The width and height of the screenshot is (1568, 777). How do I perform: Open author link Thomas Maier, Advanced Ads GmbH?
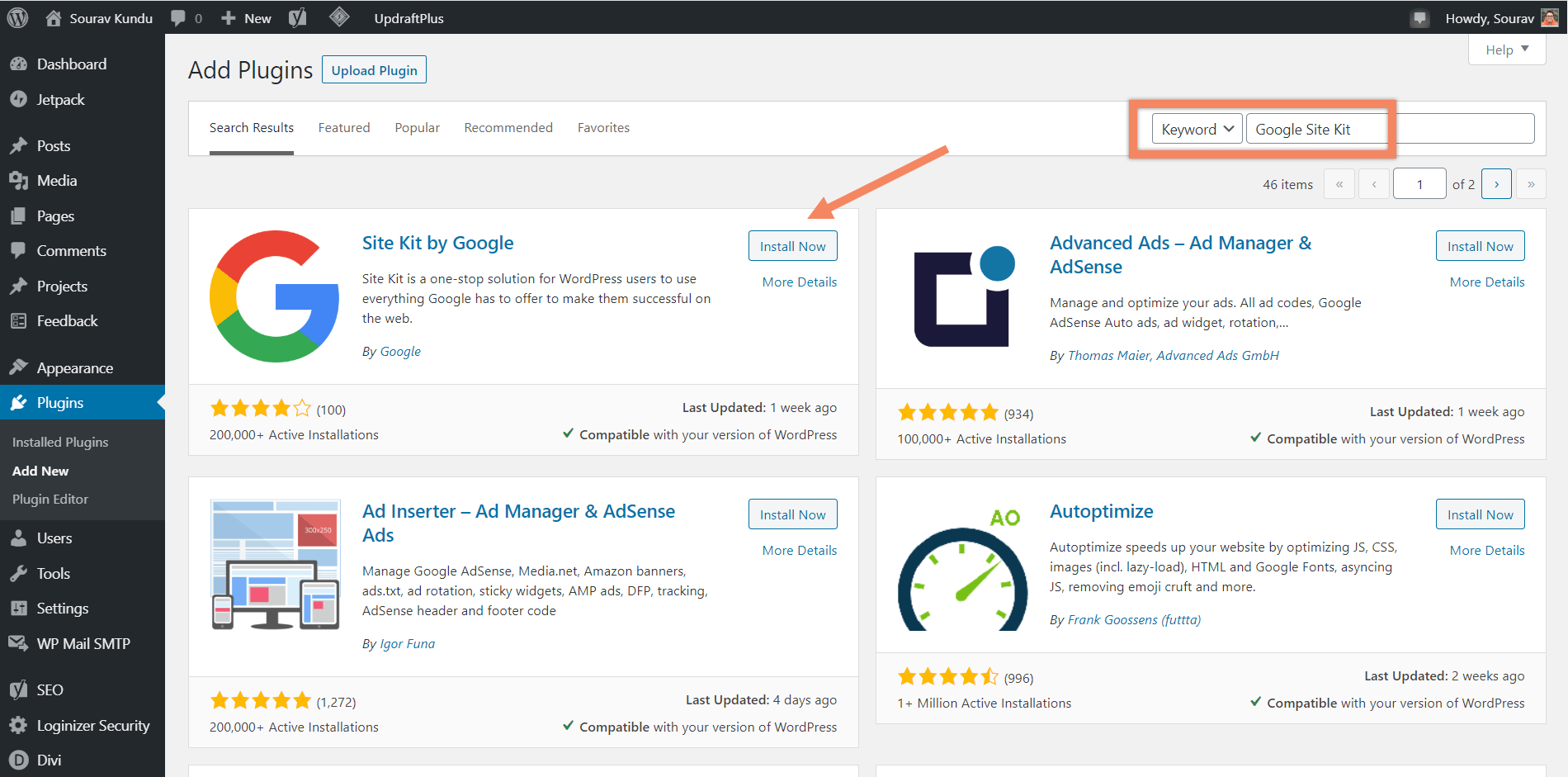pos(1173,355)
